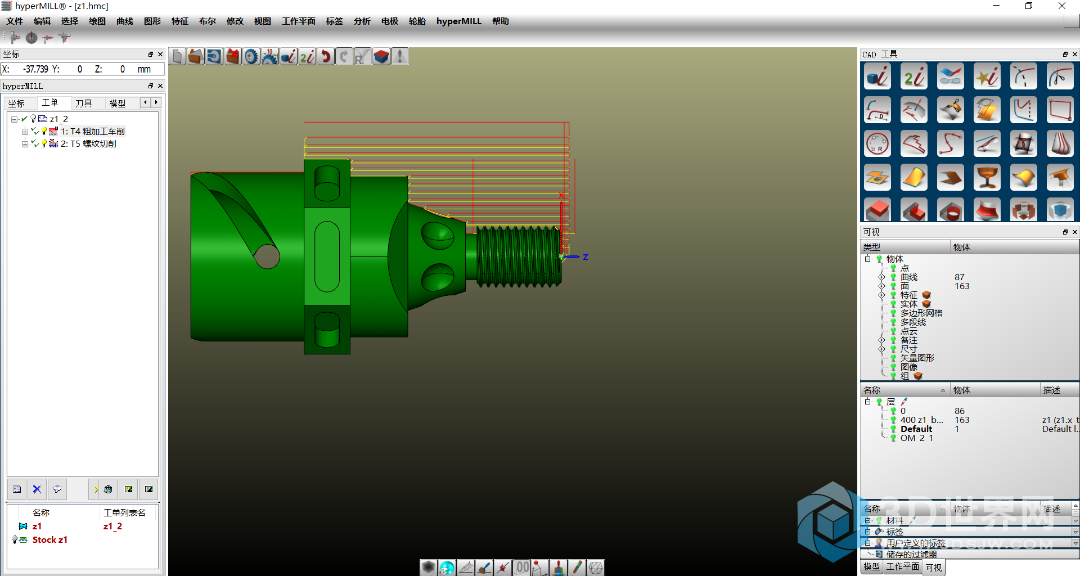Screen dimensions: 1080x576
Task: Toggle visibility bulb for layer 0
Action: pyautogui.click(x=893, y=411)
